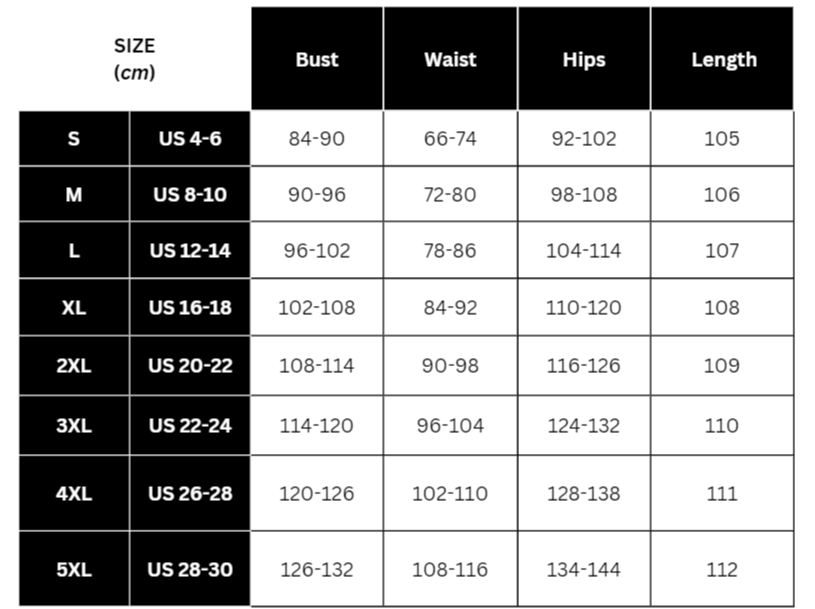Select the 72-80 waist measurement cell
The height and width of the screenshot is (609, 815).
450,194
